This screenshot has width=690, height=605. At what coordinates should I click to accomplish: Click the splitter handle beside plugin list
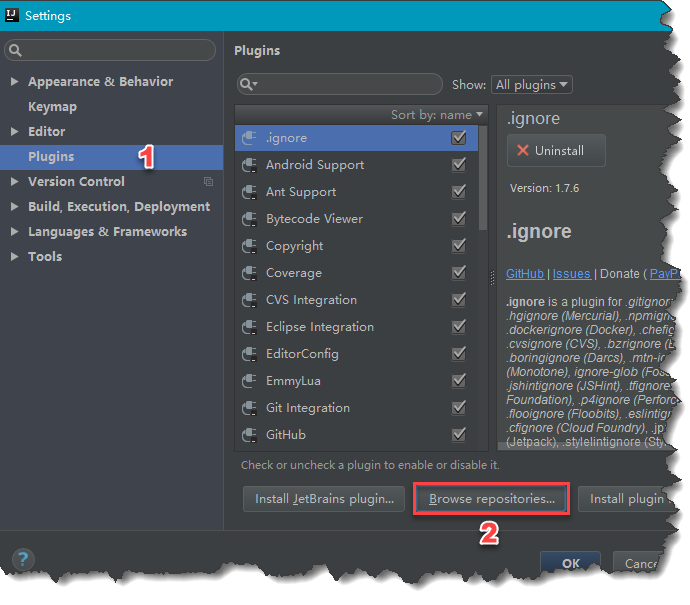pos(492,278)
